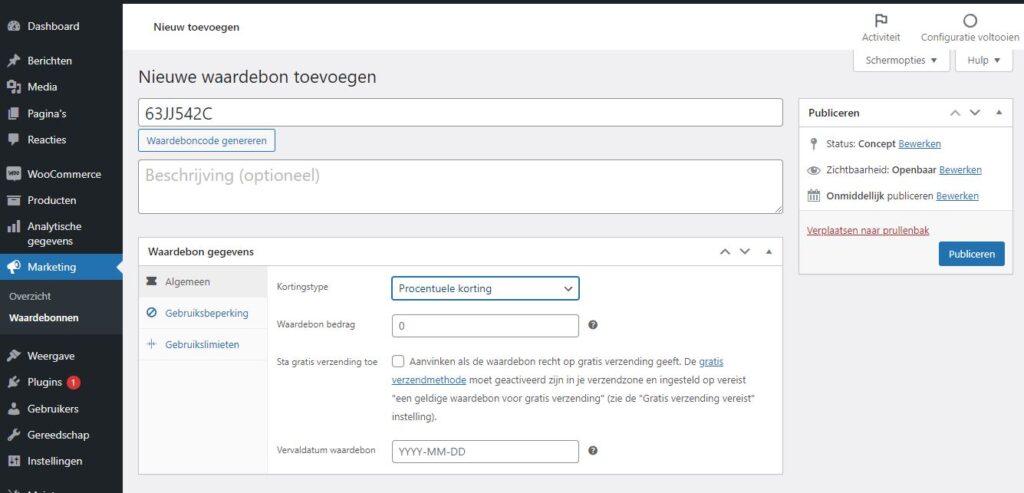Click the Gebruiksbeperking ban icon

[152, 313]
